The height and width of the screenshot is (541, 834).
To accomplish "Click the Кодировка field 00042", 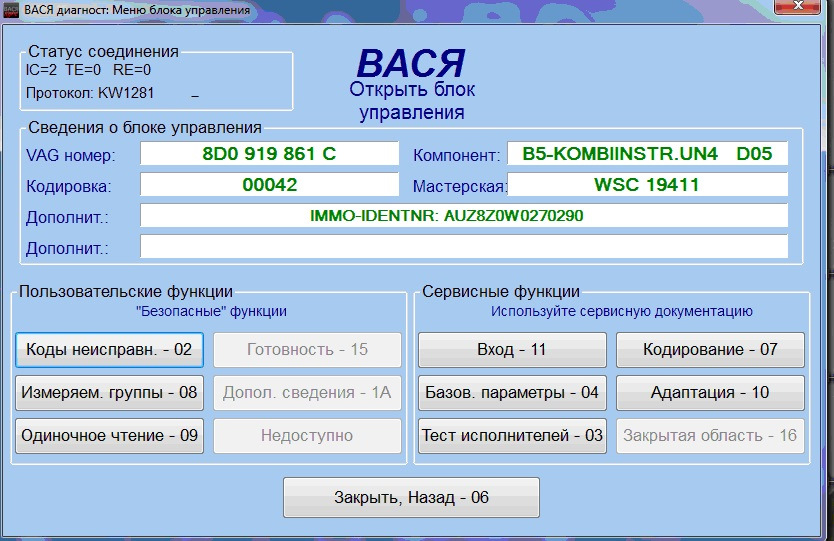I will click(269, 185).
